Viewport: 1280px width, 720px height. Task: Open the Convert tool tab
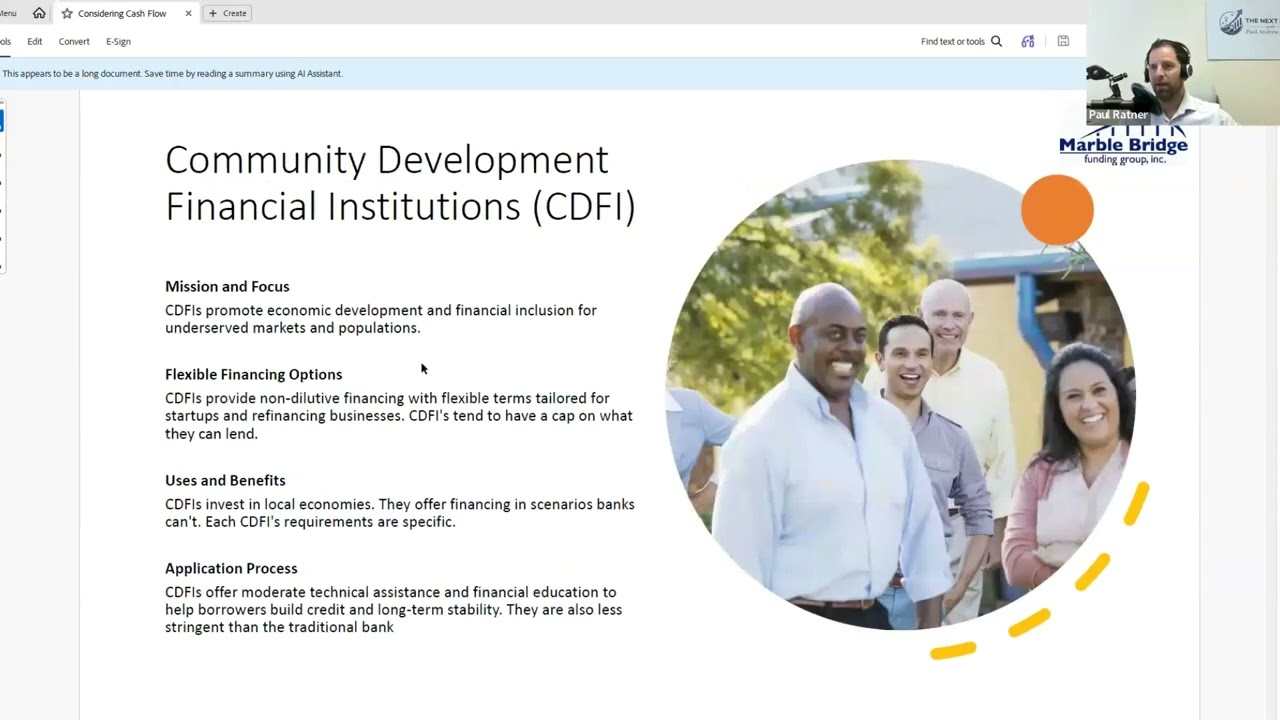pos(74,41)
